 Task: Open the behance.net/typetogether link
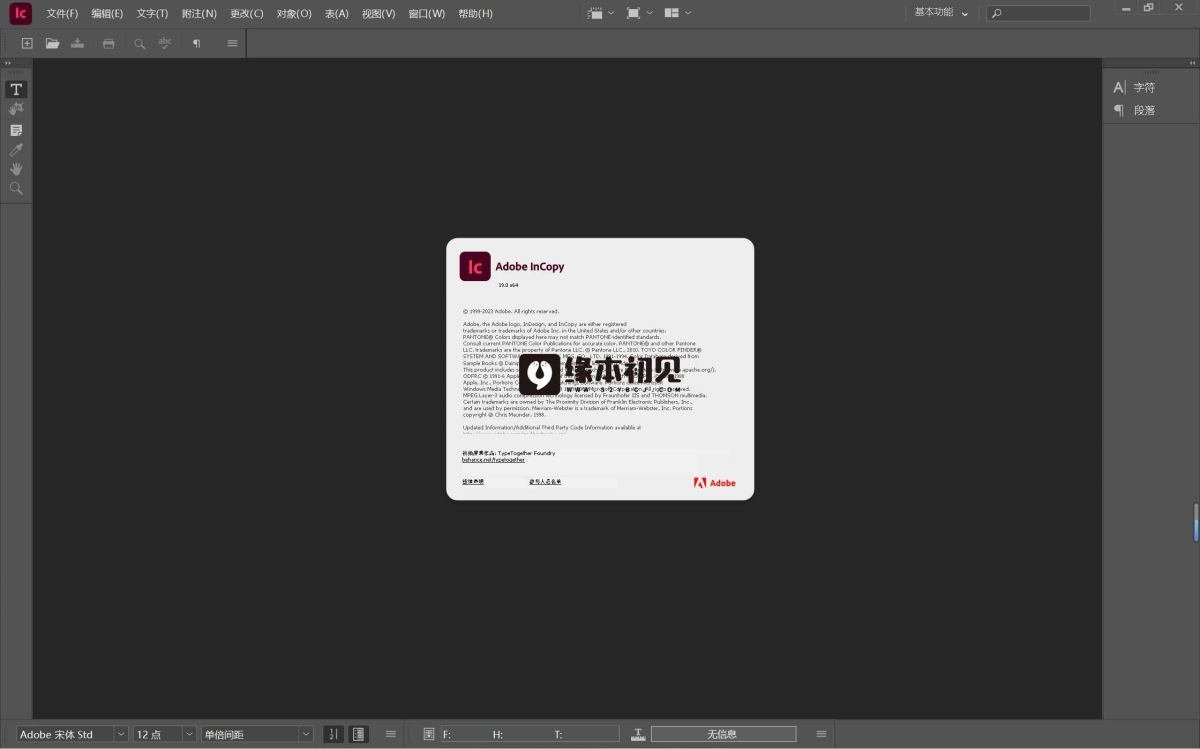(x=493, y=460)
